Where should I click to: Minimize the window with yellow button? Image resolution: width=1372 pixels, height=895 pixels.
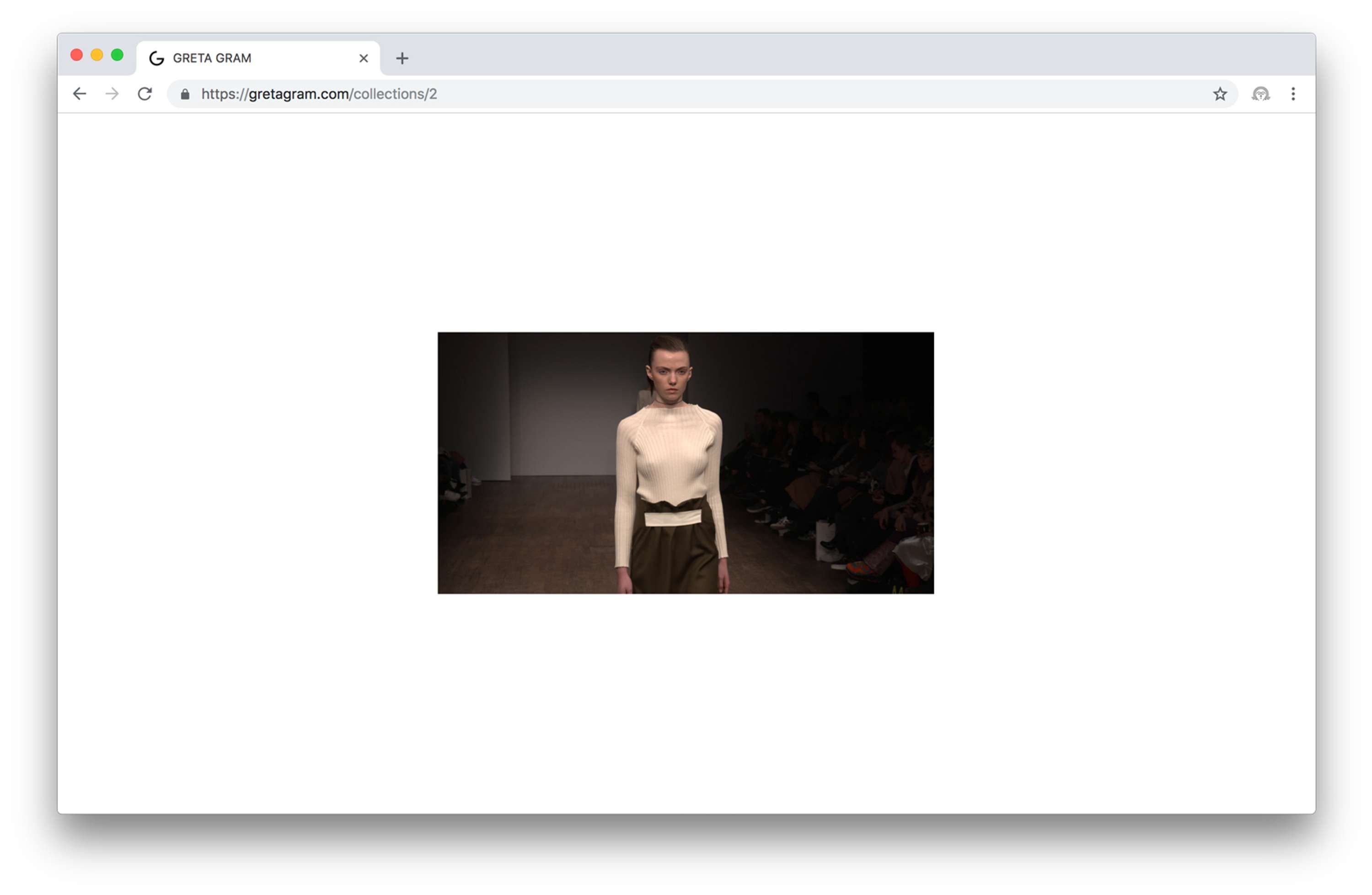pos(97,55)
